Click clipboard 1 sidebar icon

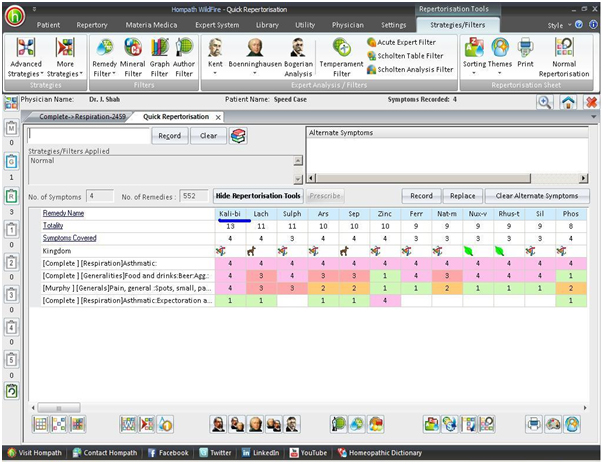pyautogui.click(x=12, y=229)
